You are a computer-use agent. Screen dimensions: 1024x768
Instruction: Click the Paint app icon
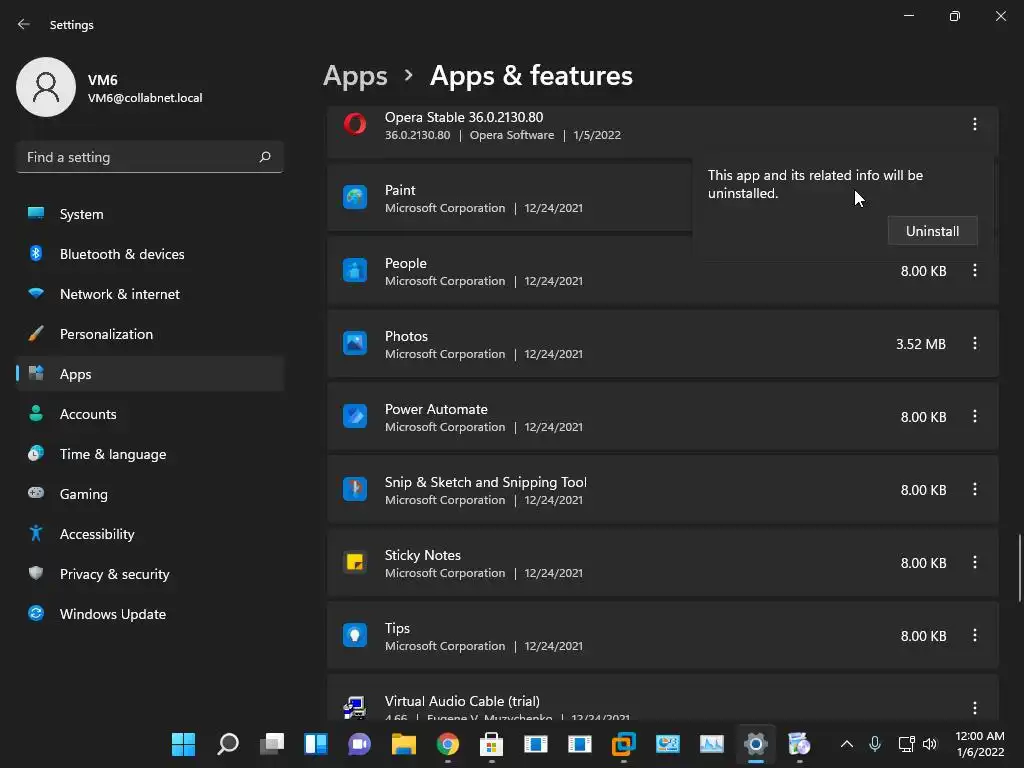355,197
